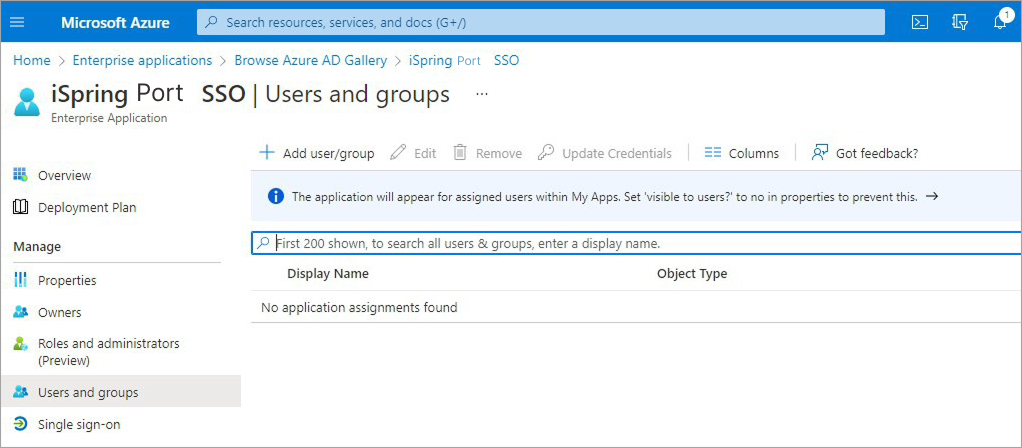Open Overview in the sidebar

65,175
